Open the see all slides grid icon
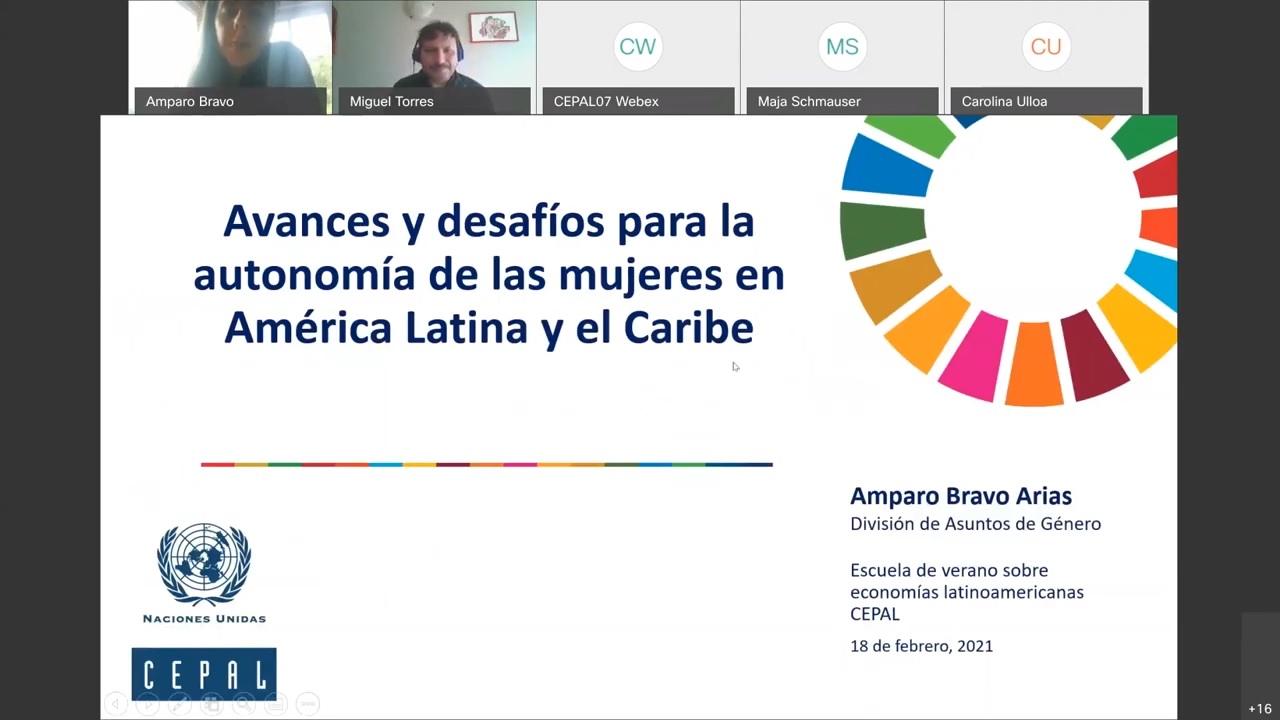The image size is (1280, 720). pos(212,704)
